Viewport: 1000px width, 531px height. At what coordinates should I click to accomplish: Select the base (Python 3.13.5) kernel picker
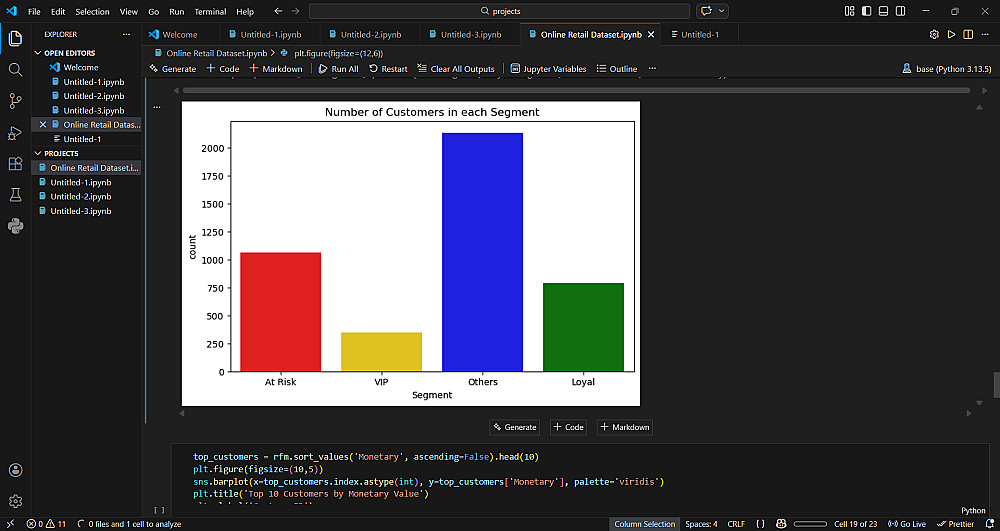(946, 69)
